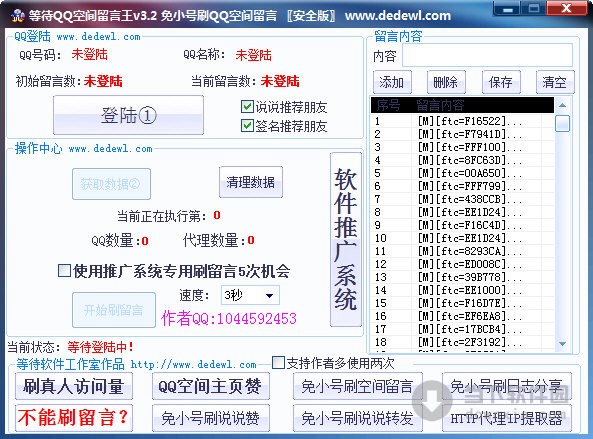Click the 免小号刷说说赞 button
The width and height of the screenshot is (593, 439).
click(211, 418)
